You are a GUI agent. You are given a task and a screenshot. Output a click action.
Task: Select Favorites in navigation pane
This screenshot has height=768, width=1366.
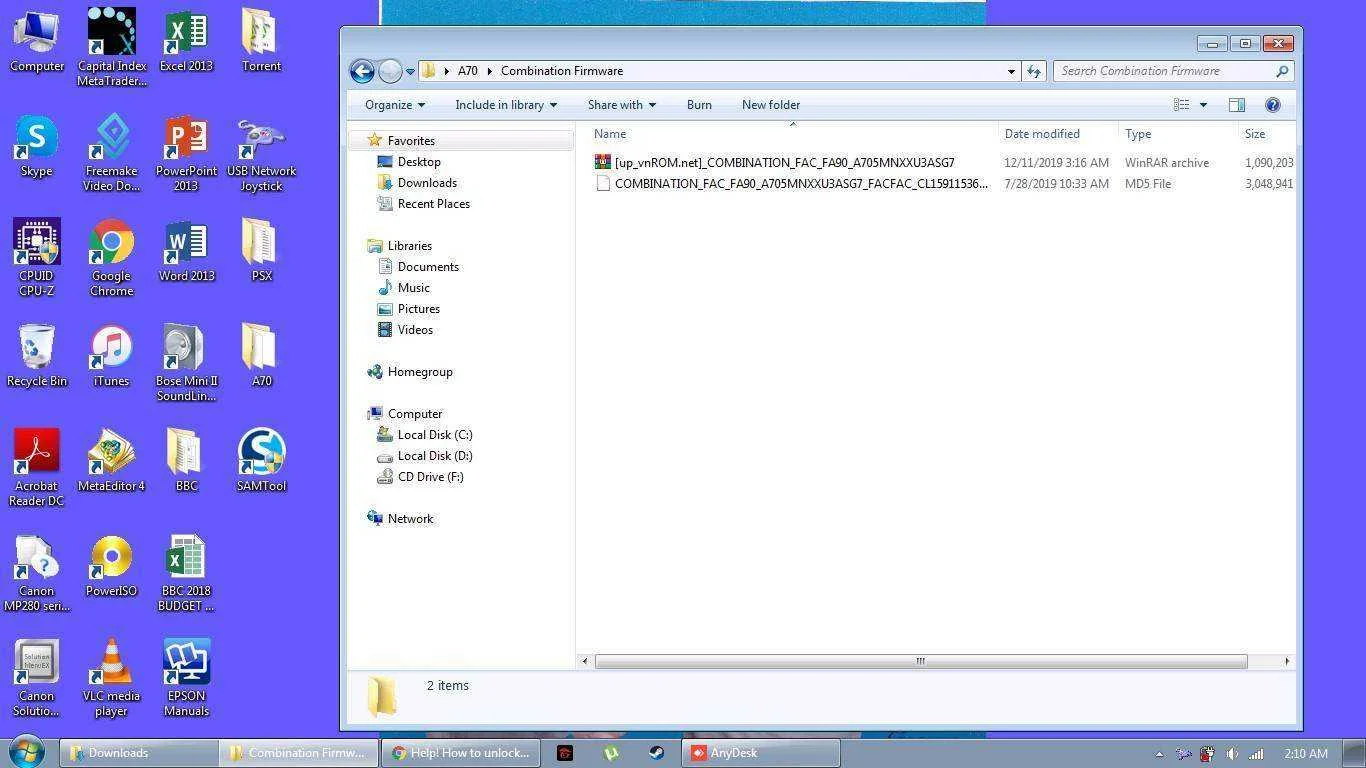pyautogui.click(x=411, y=141)
